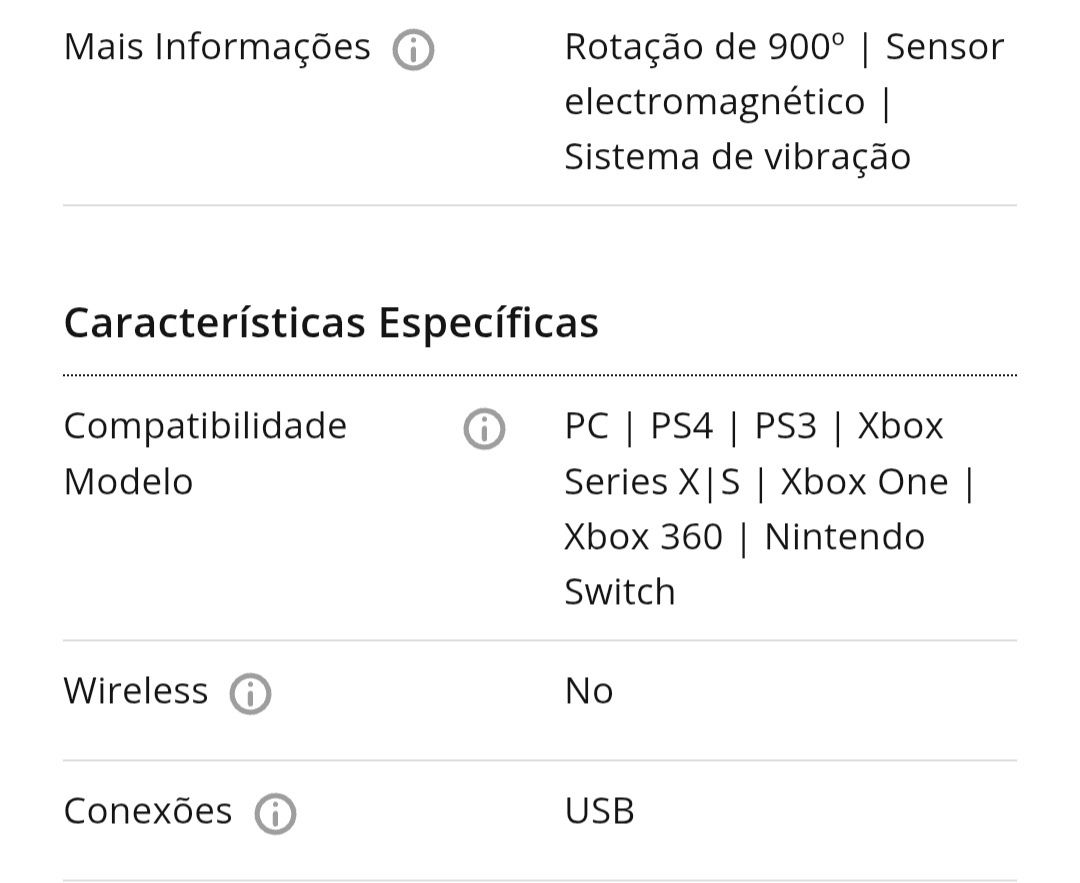The height and width of the screenshot is (883, 1080).
Task: Click the Conexões row label
Action: pyautogui.click(x=147, y=811)
